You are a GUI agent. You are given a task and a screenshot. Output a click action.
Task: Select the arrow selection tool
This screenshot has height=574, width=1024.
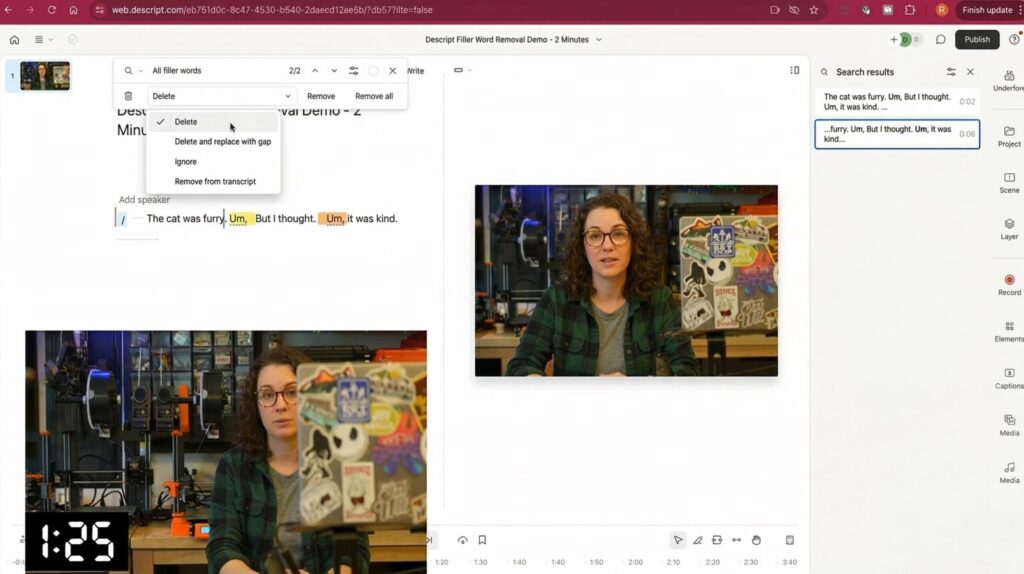click(678, 540)
